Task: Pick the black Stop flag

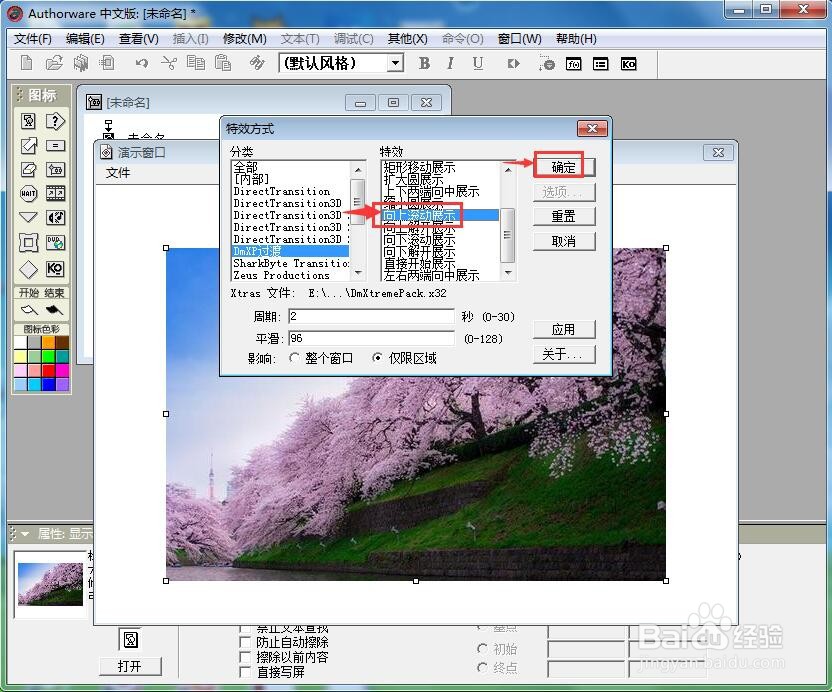Action: (55, 309)
